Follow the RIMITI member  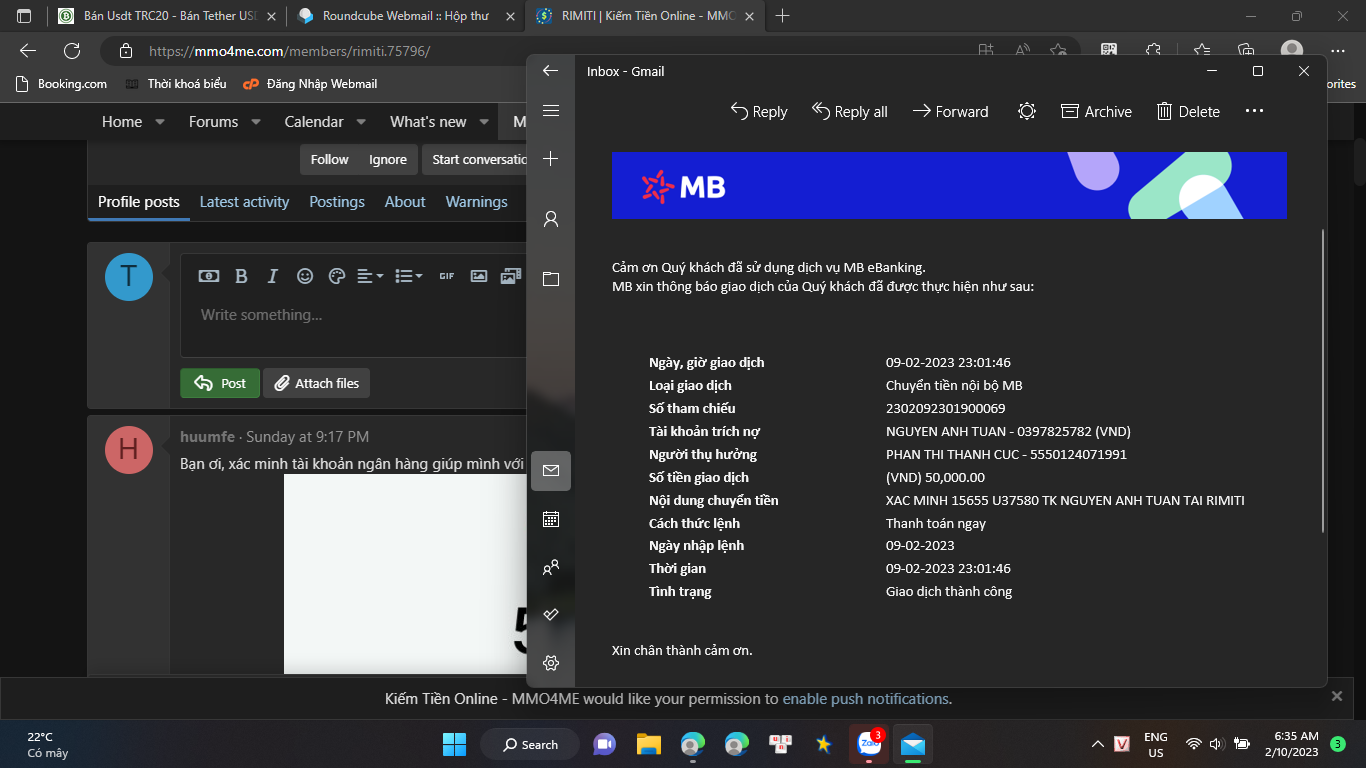point(329,159)
